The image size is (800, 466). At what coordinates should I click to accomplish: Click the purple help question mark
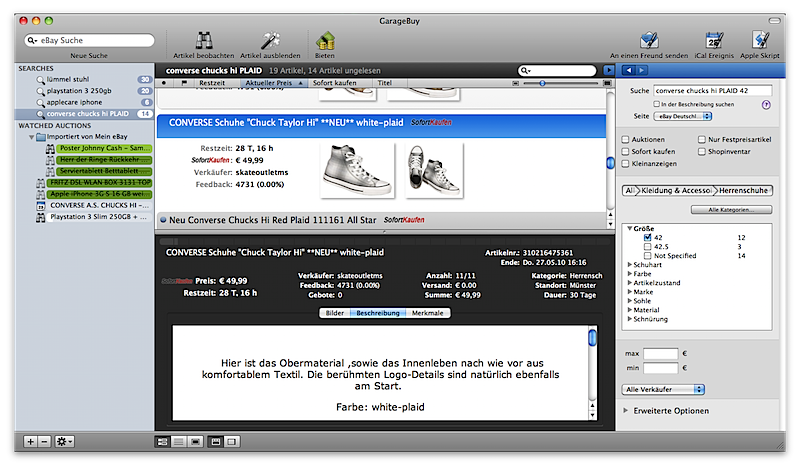click(766, 105)
